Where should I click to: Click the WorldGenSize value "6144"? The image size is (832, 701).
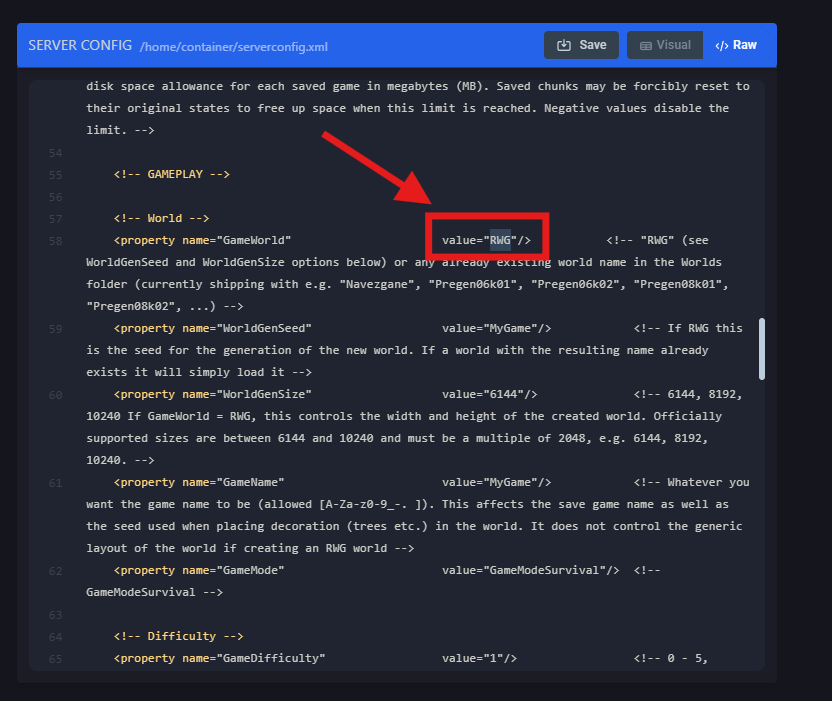click(503, 394)
